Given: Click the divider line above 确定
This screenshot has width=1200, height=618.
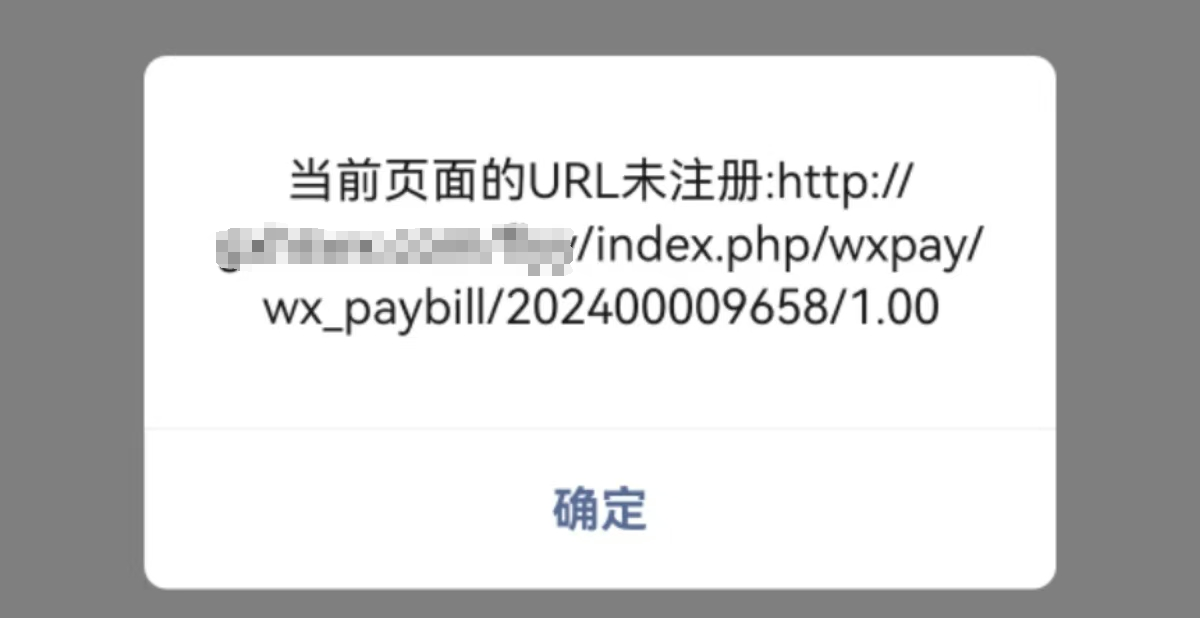Looking at the screenshot, I should click(x=600, y=430).
